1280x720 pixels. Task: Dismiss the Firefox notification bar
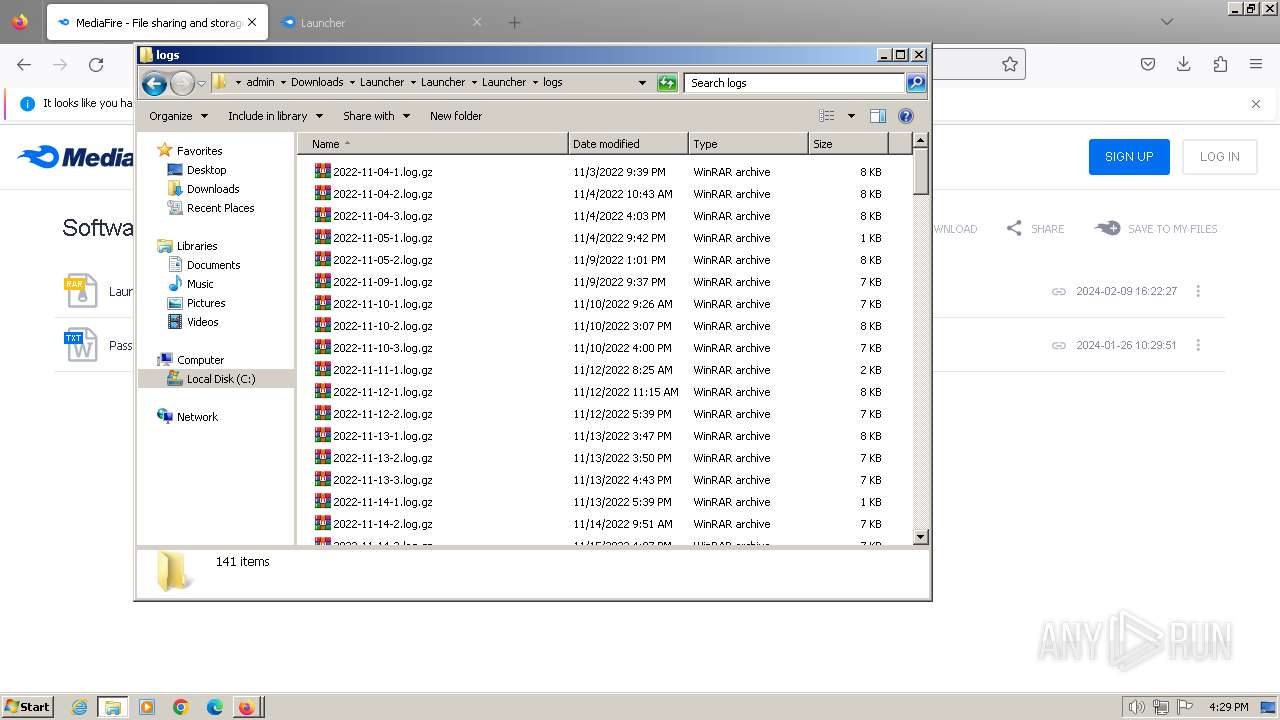(x=1256, y=104)
